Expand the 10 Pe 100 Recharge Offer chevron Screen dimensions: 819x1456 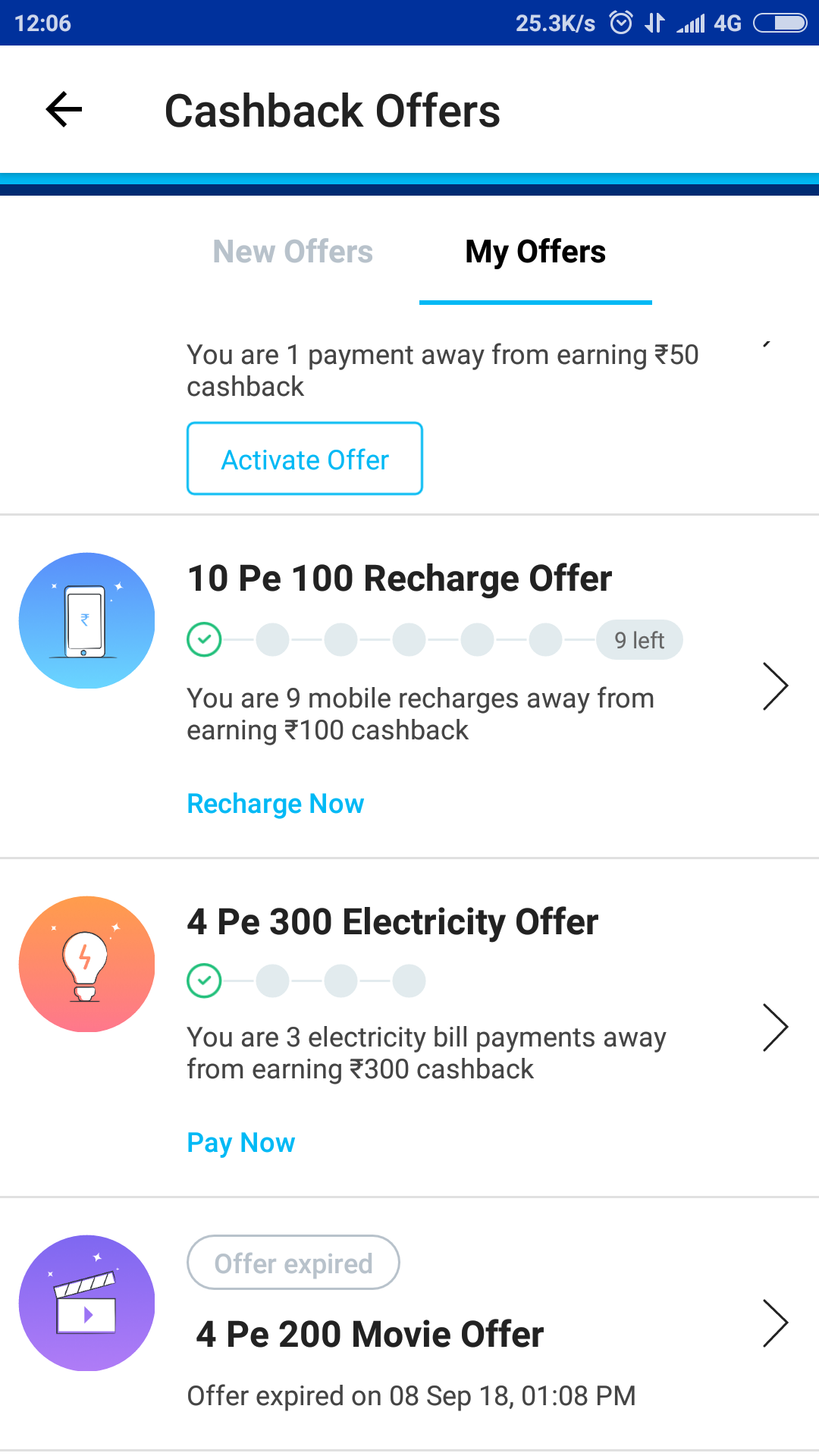tap(775, 686)
